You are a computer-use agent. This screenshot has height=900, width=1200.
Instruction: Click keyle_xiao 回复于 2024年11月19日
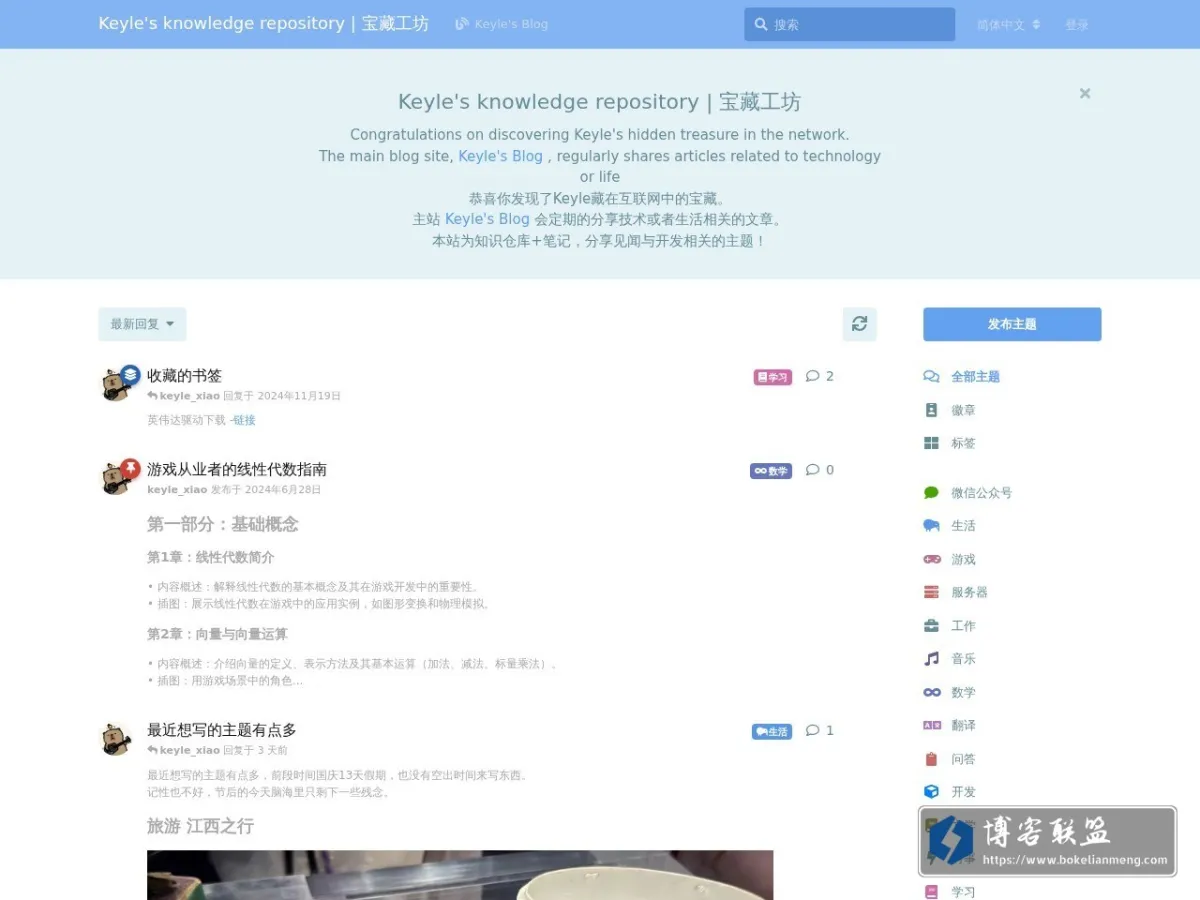click(244, 396)
